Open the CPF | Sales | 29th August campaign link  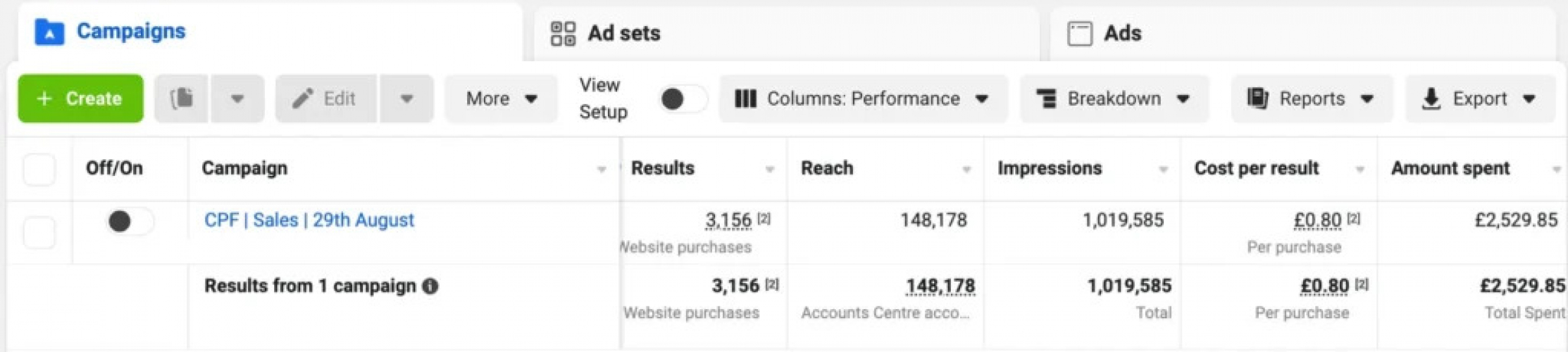[x=309, y=220]
